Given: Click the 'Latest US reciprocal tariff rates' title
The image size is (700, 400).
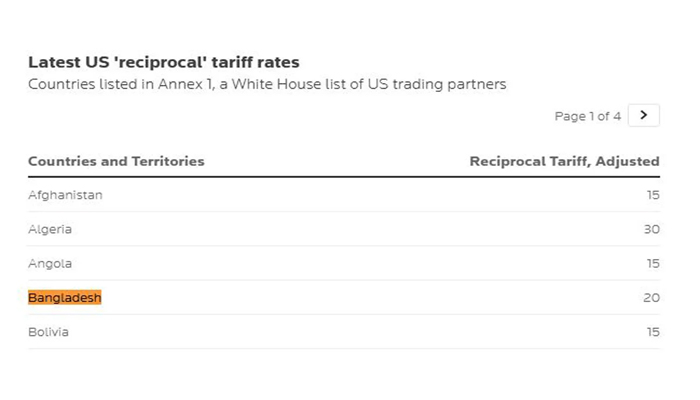Looking at the screenshot, I should click(x=163, y=62).
